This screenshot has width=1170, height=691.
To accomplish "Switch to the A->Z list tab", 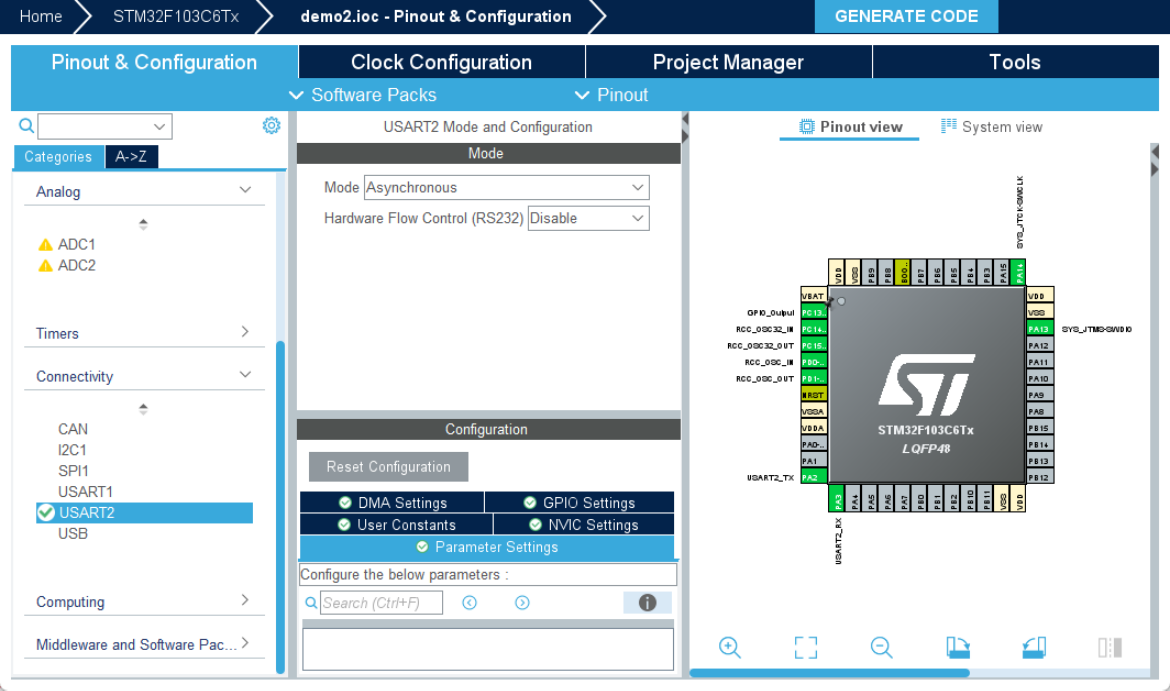I will 131,157.
